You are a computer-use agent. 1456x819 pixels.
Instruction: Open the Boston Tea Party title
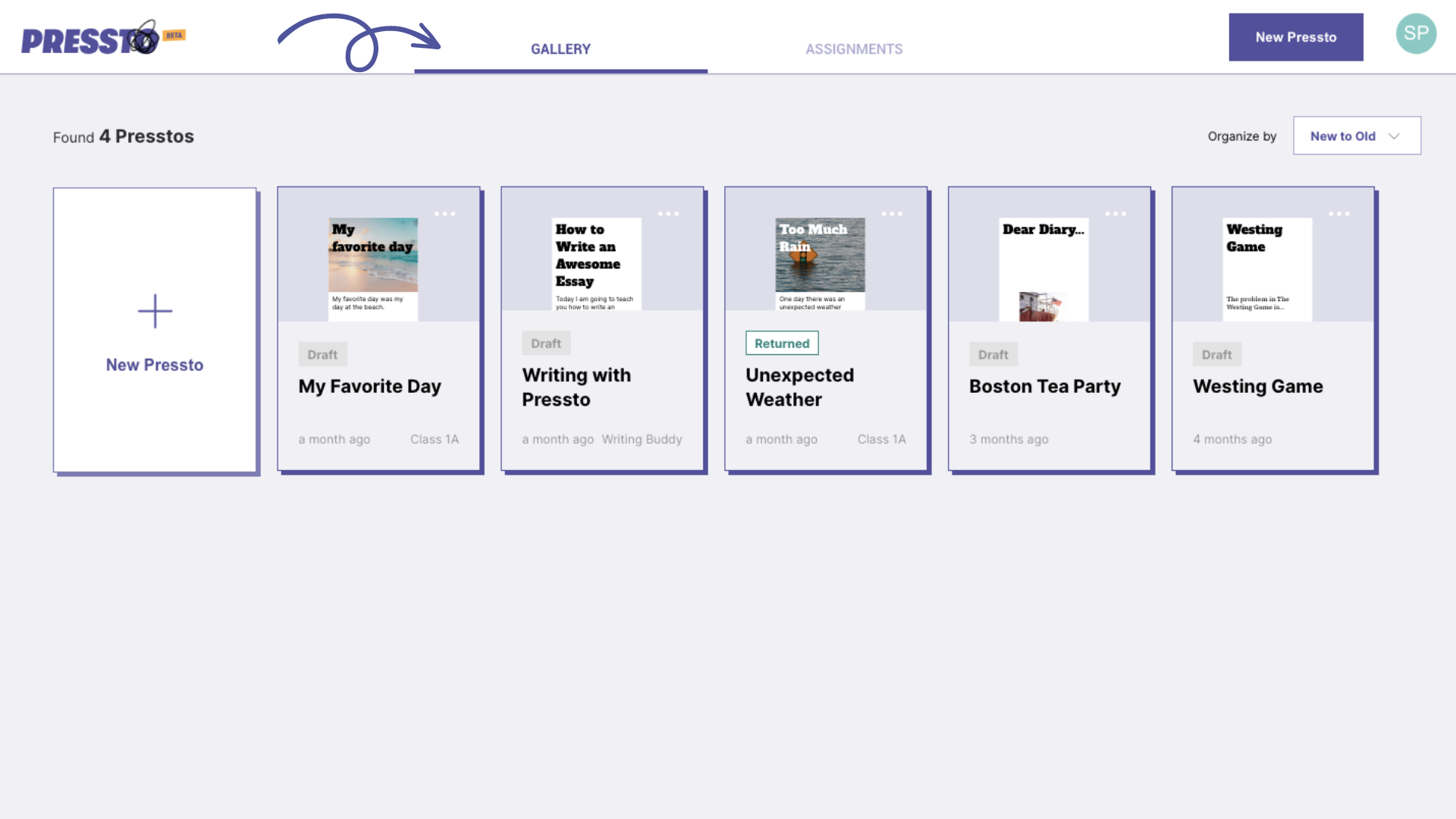(x=1044, y=386)
